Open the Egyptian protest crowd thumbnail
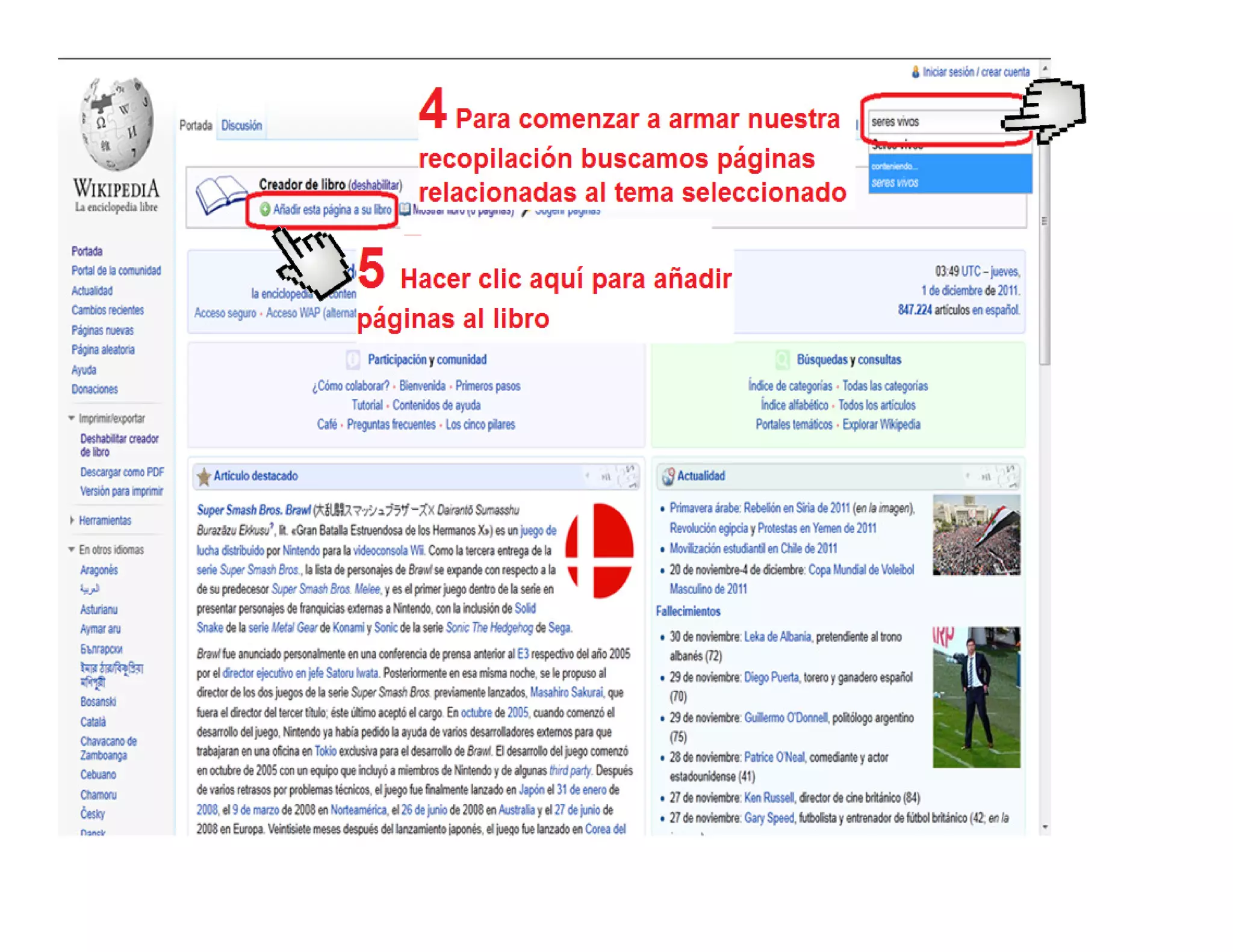1233x952 pixels. (x=975, y=535)
